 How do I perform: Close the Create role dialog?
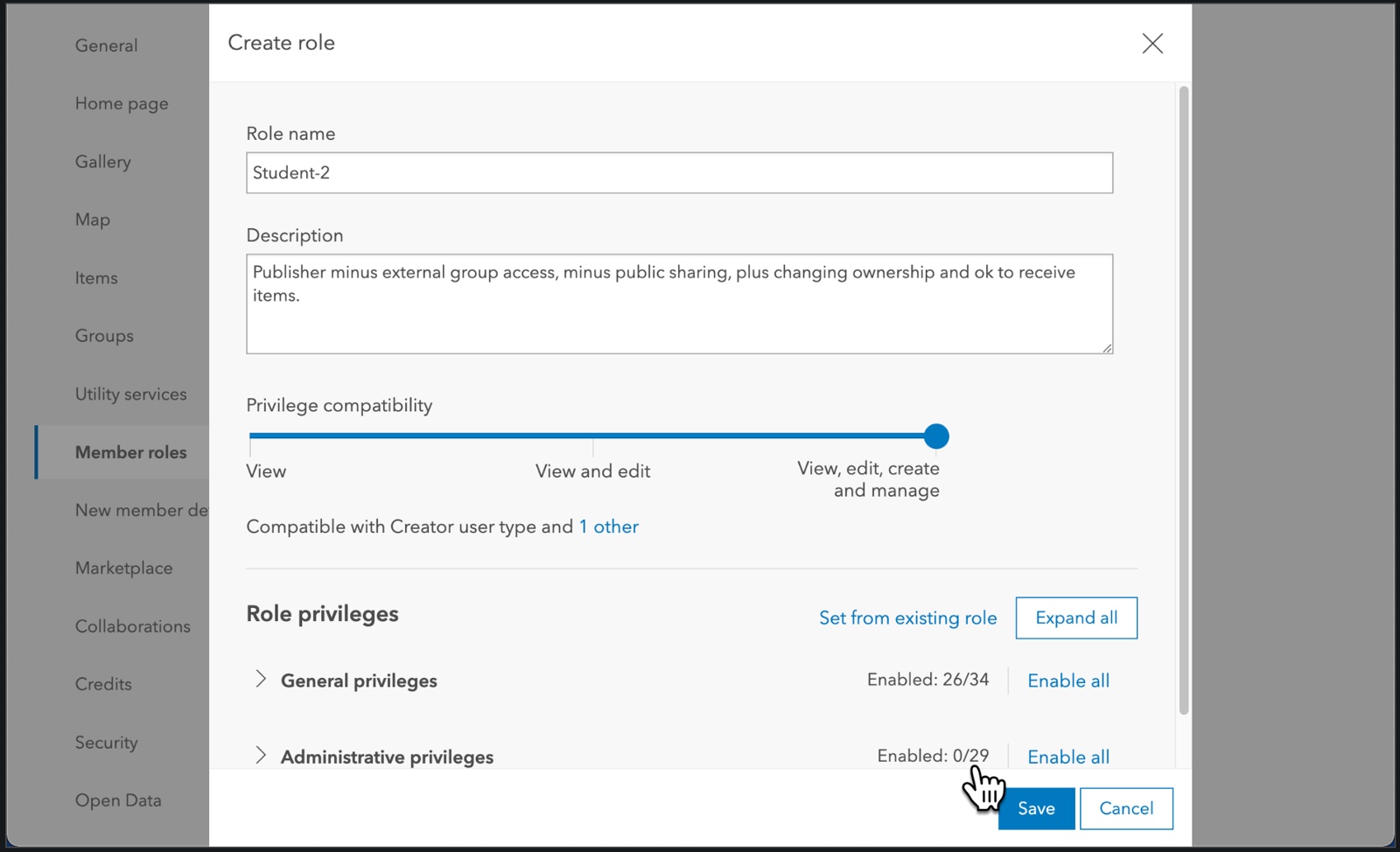1152,43
